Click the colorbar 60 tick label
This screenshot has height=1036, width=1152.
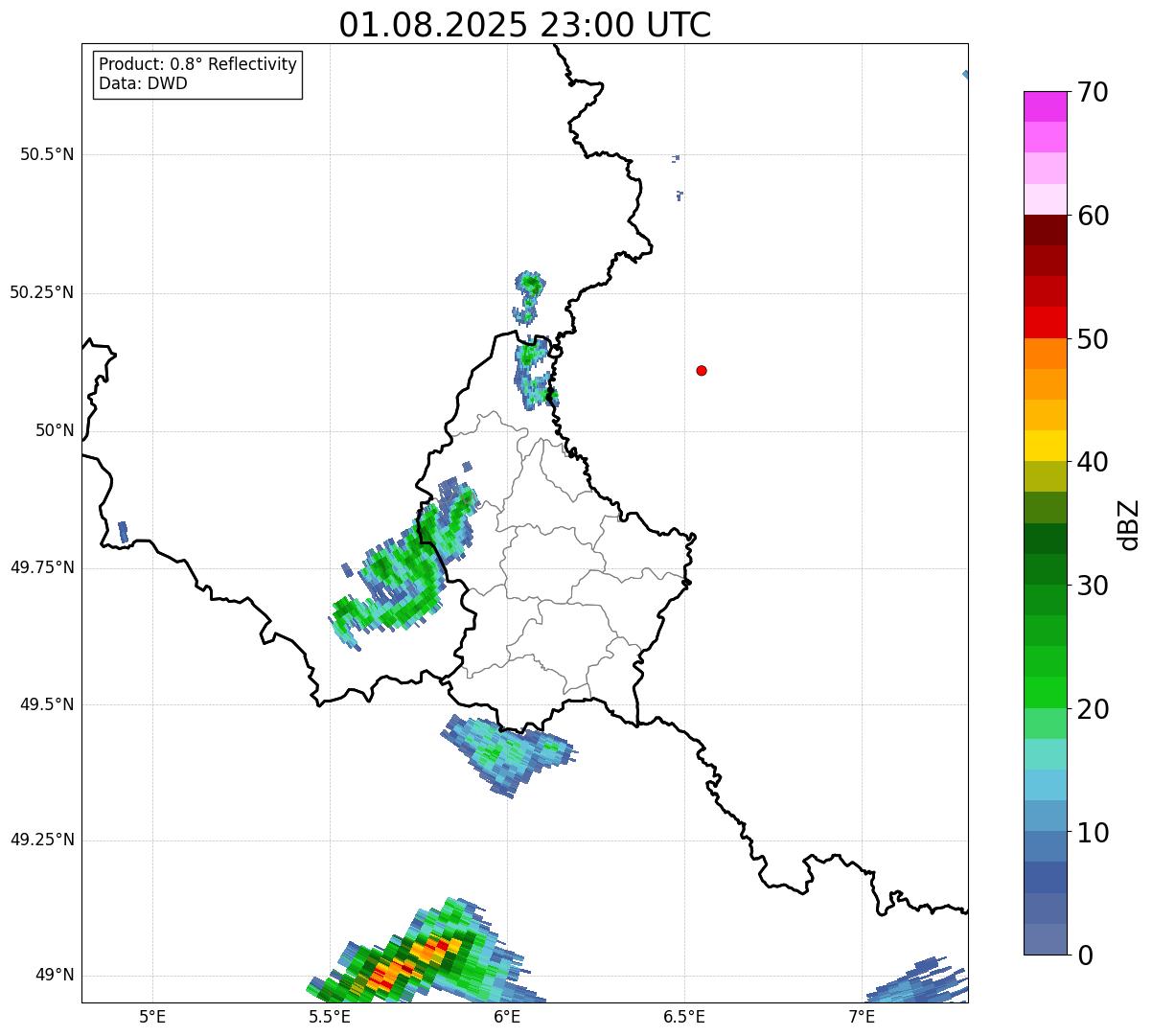[x=1093, y=216]
